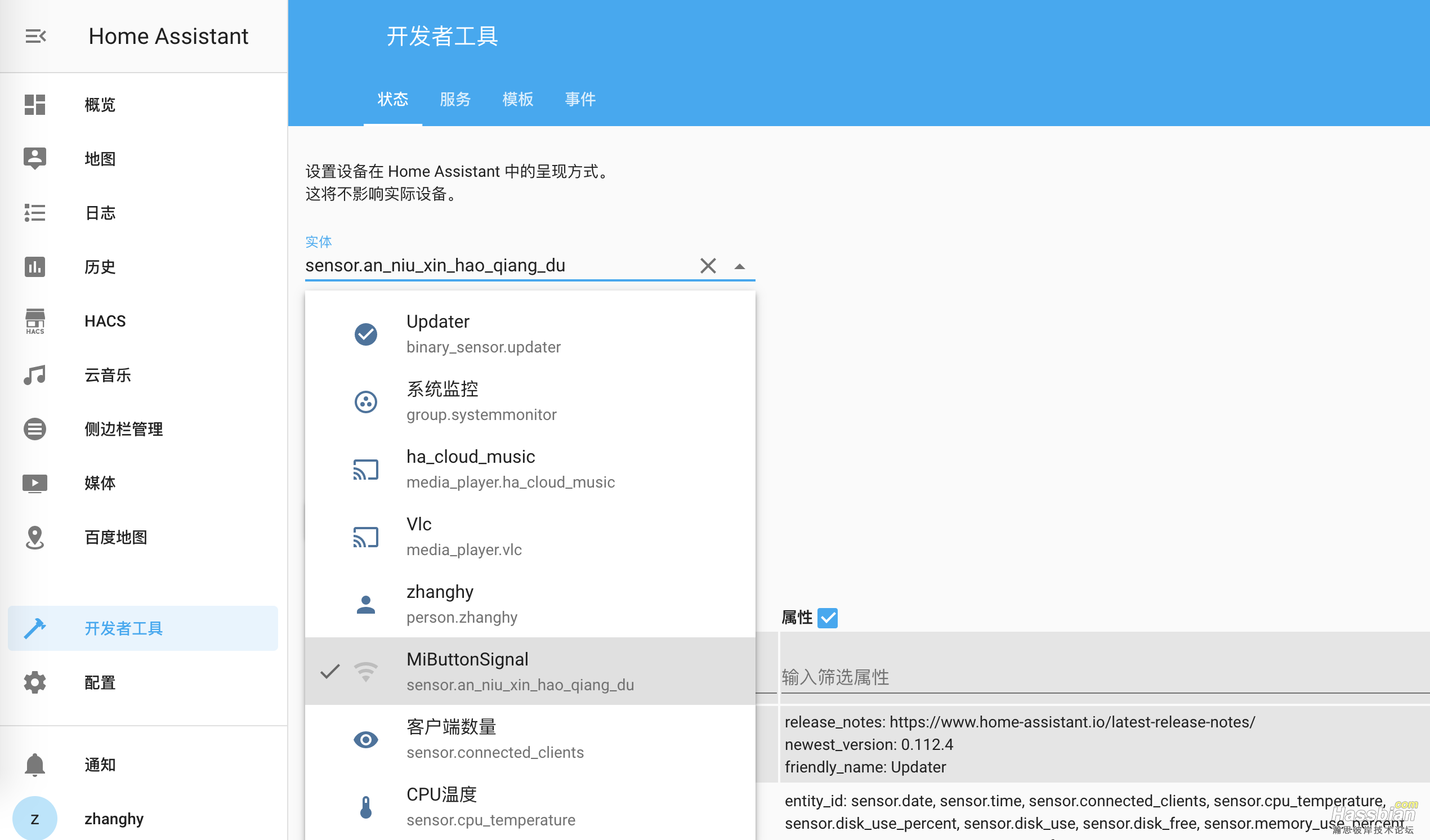Select 概览 in the sidebar
Screen dimensions: 1430x840
point(143,104)
